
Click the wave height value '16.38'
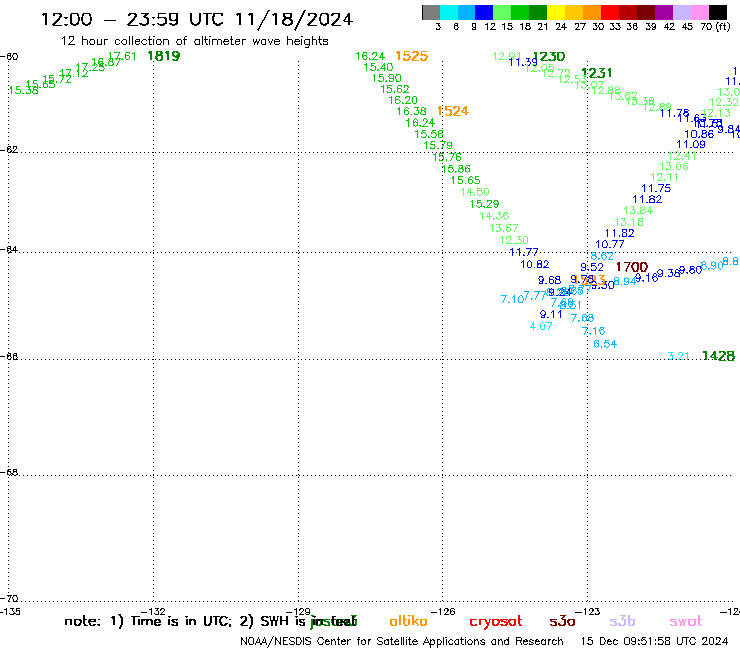412,111
